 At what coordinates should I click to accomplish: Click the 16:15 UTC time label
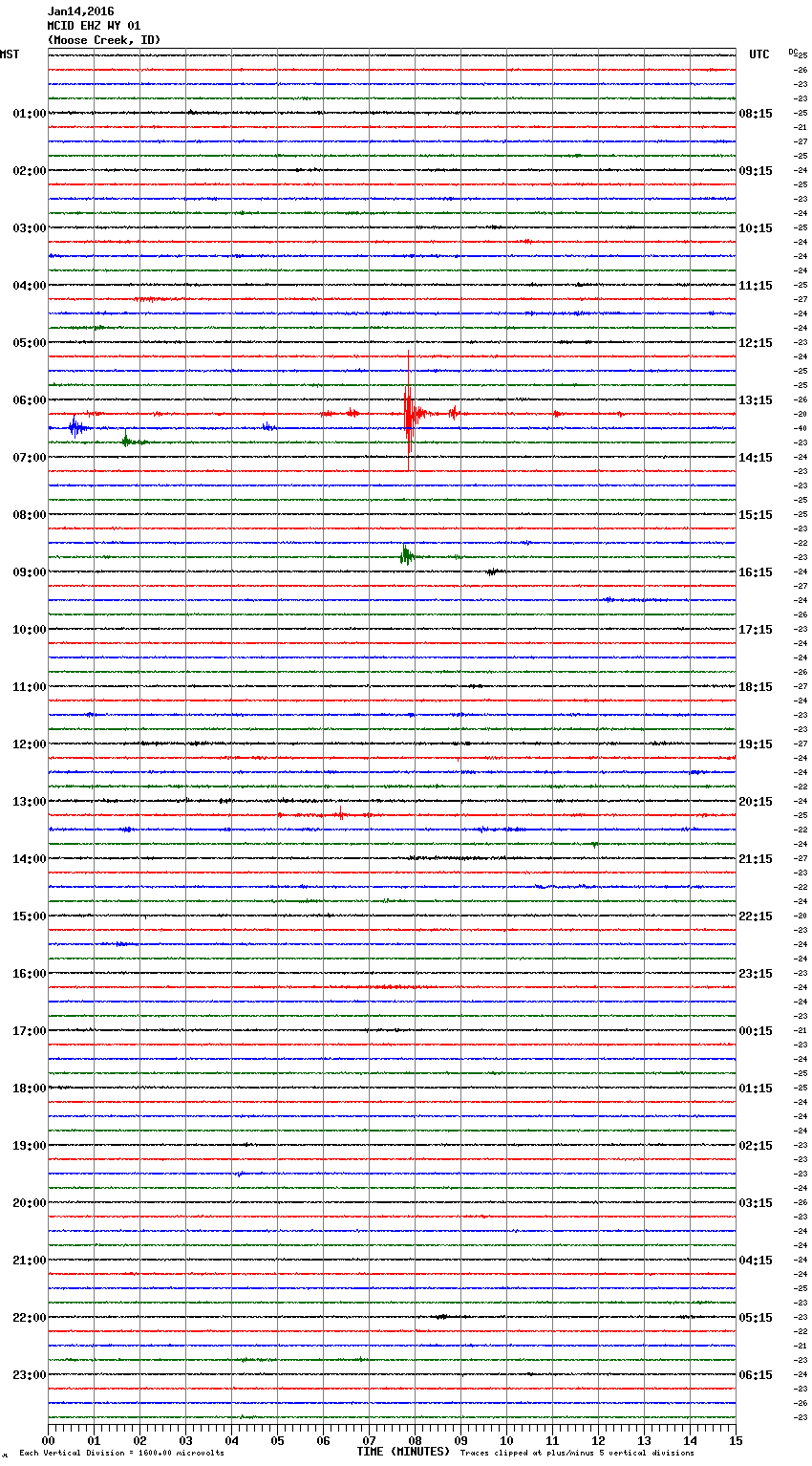click(x=756, y=572)
